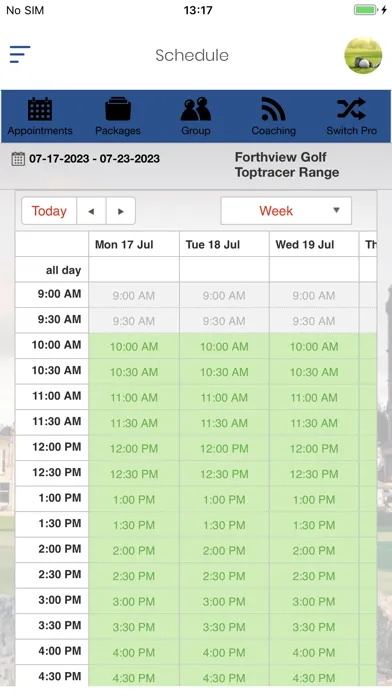Tap the Switch Pro shuffle icon
Image resolution: width=392 pixels, height=696 pixels.
tap(351, 109)
